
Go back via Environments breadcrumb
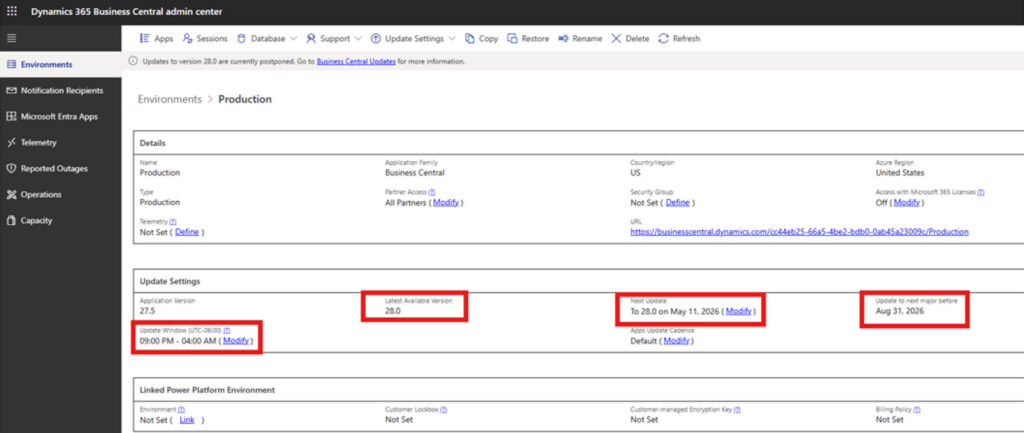tap(170, 99)
